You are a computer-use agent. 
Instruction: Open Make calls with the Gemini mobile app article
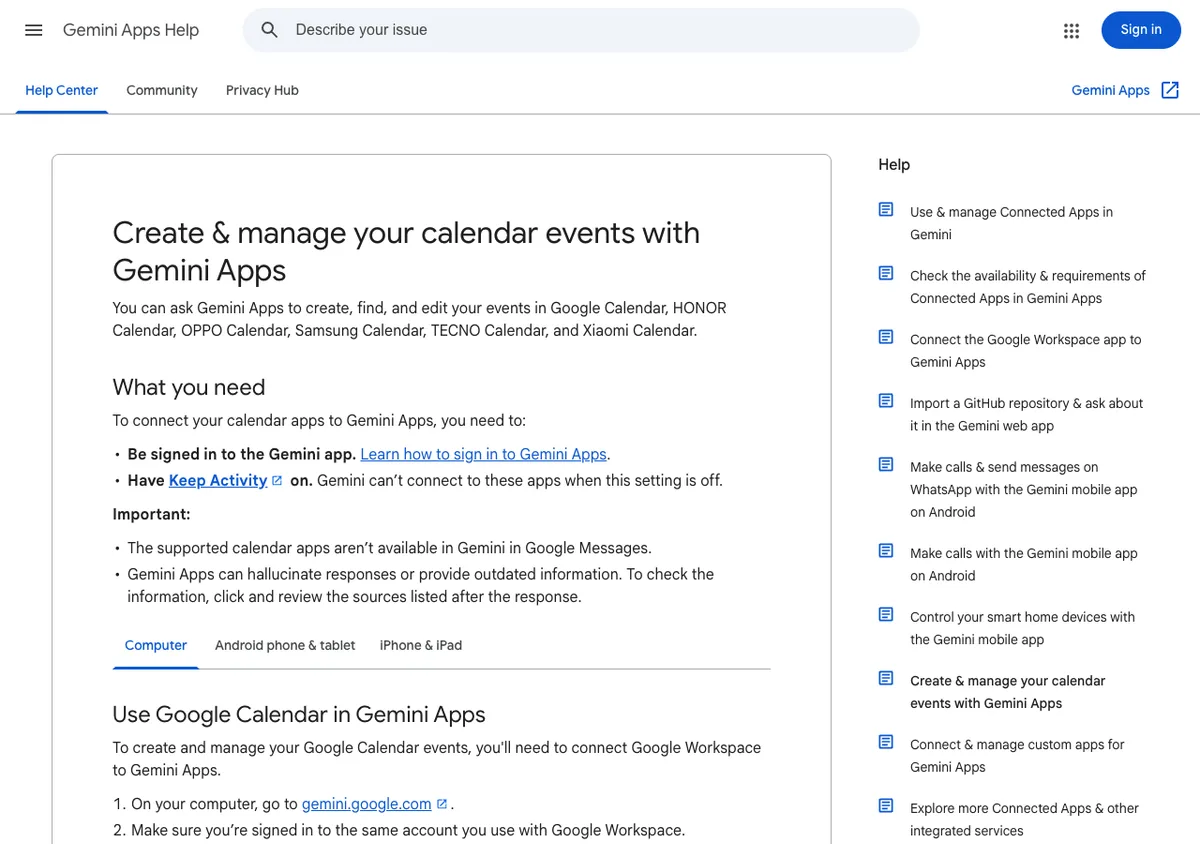pyautogui.click(x=1024, y=564)
